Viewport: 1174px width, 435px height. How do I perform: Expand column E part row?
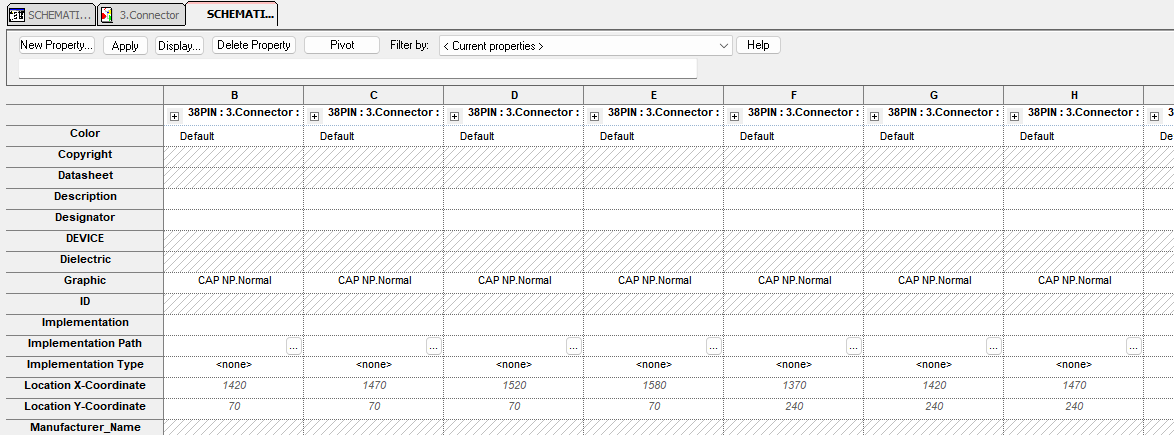[x=594, y=116]
